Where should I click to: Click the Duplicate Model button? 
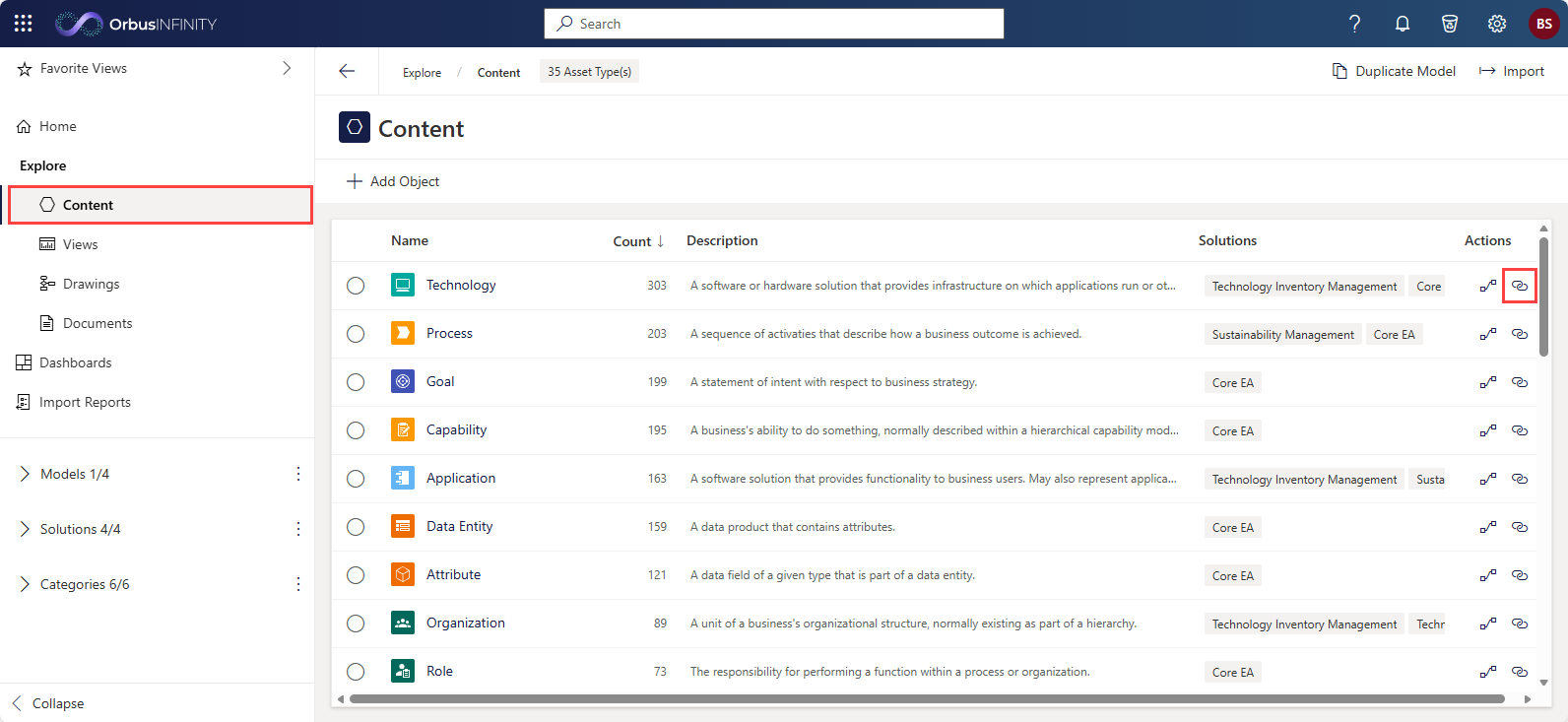(x=1394, y=71)
